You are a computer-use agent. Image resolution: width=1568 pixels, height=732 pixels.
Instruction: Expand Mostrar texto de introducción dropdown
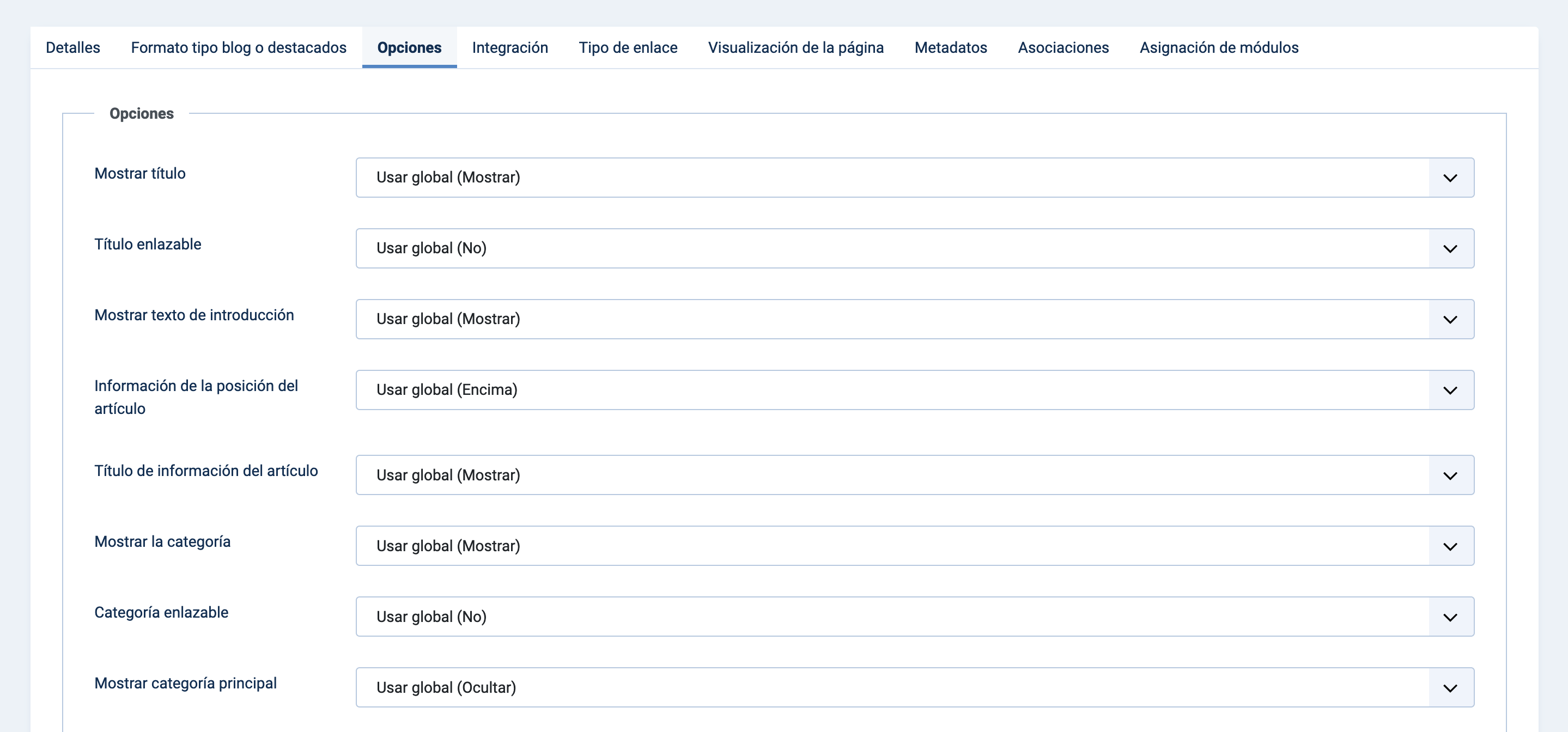915,319
